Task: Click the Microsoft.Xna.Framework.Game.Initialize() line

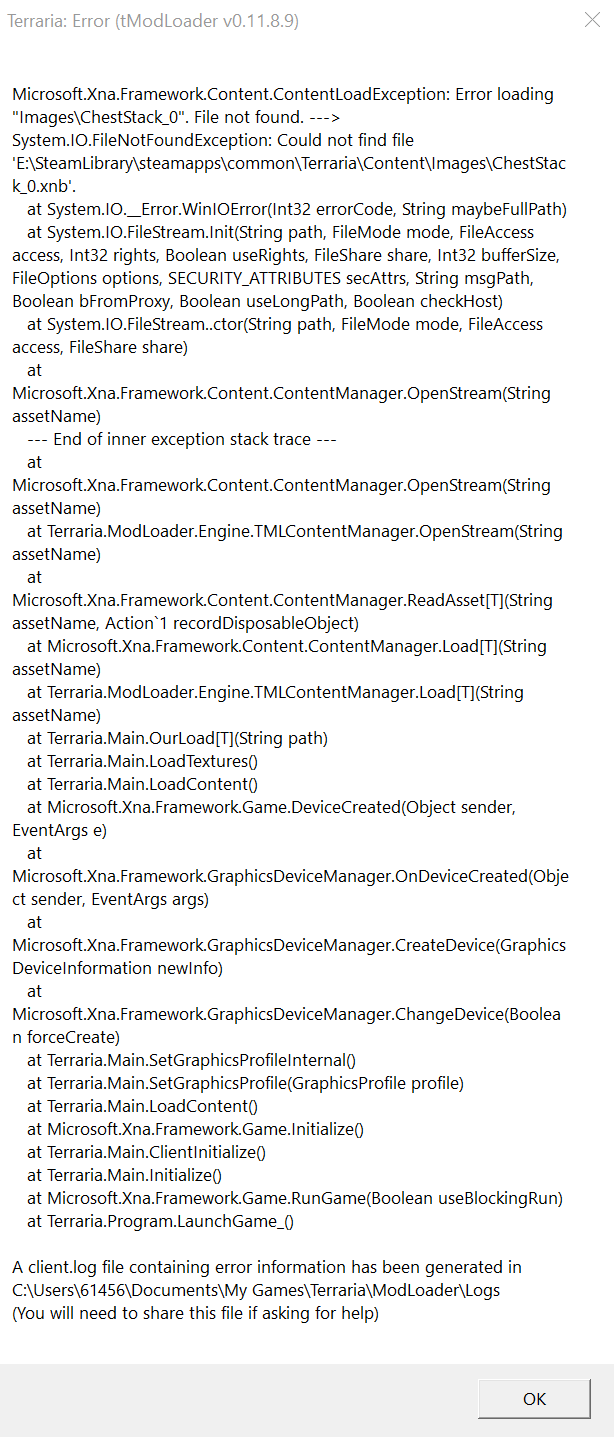Action: tap(196, 1129)
